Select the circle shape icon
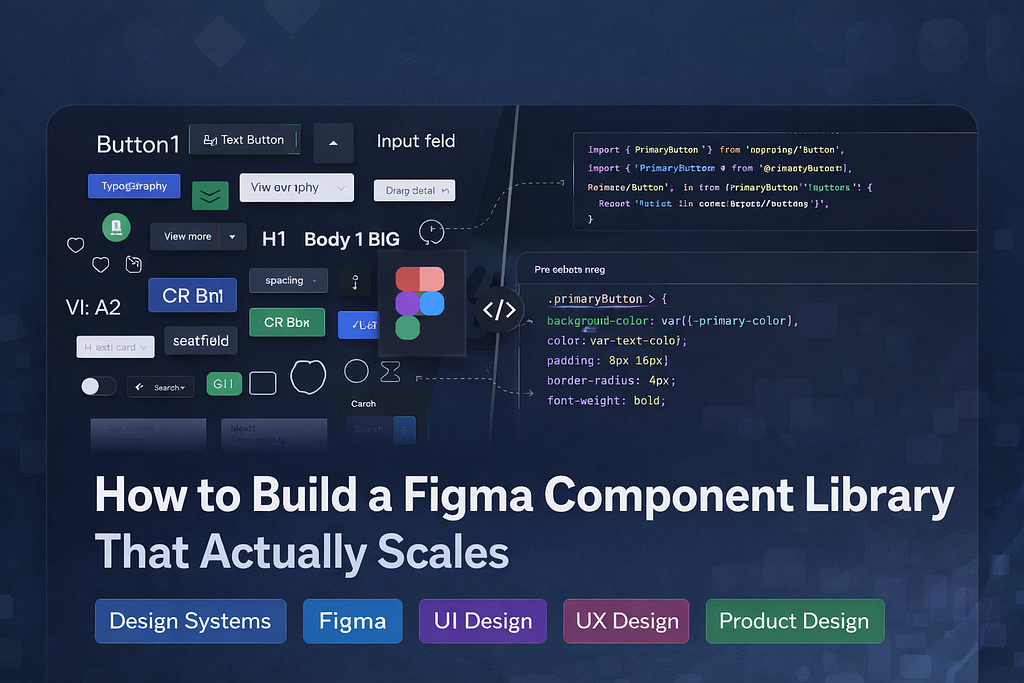The image size is (1024, 683). tap(355, 371)
